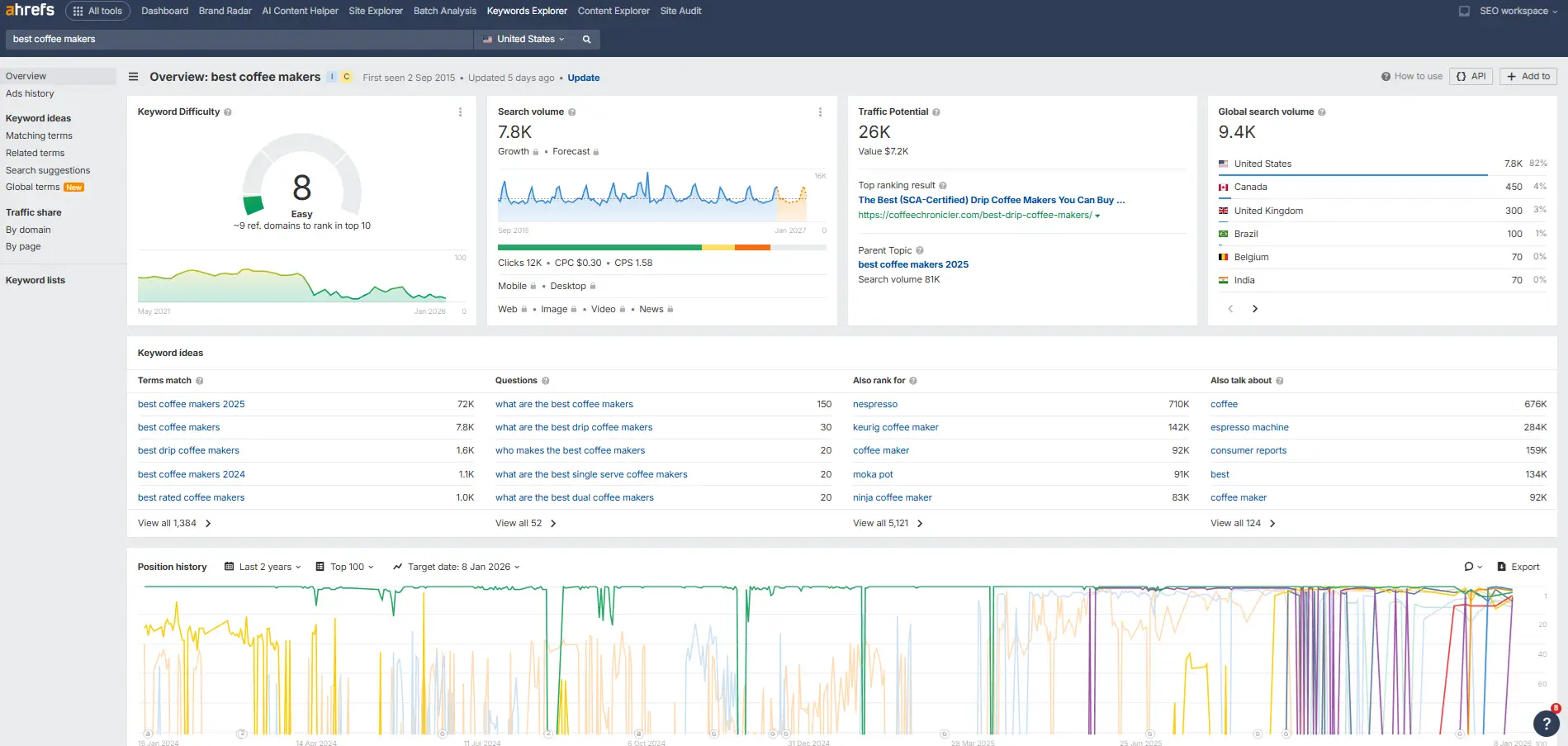Open the nespresso keyword link

tap(875, 404)
